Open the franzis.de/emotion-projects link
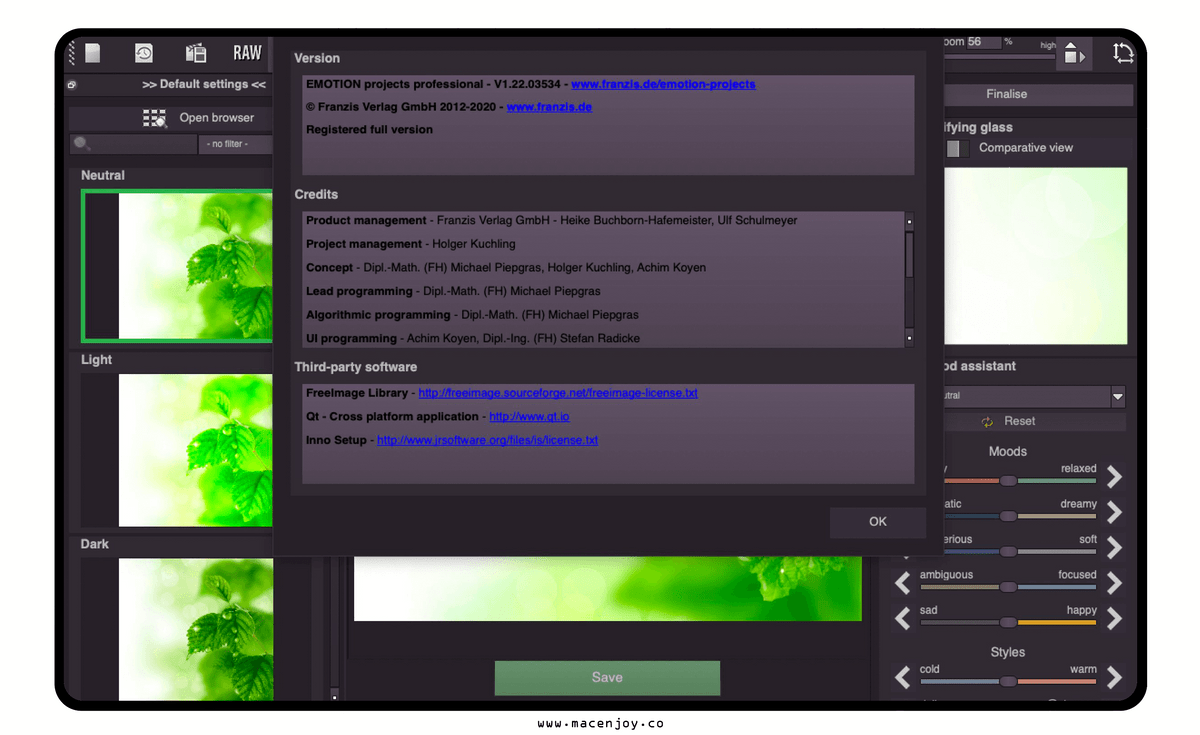 [663, 85]
